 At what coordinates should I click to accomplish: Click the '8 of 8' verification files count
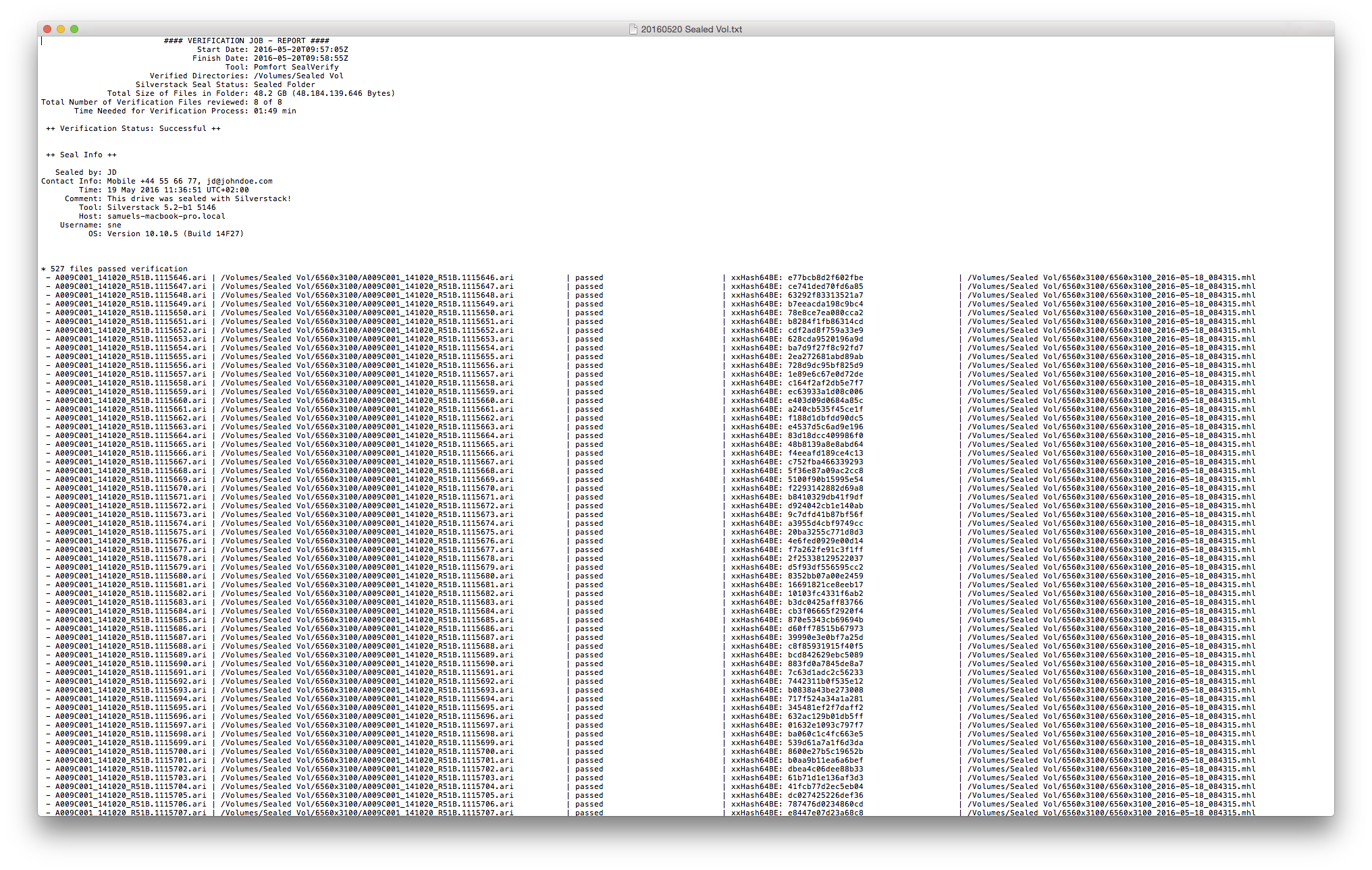point(268,102)
